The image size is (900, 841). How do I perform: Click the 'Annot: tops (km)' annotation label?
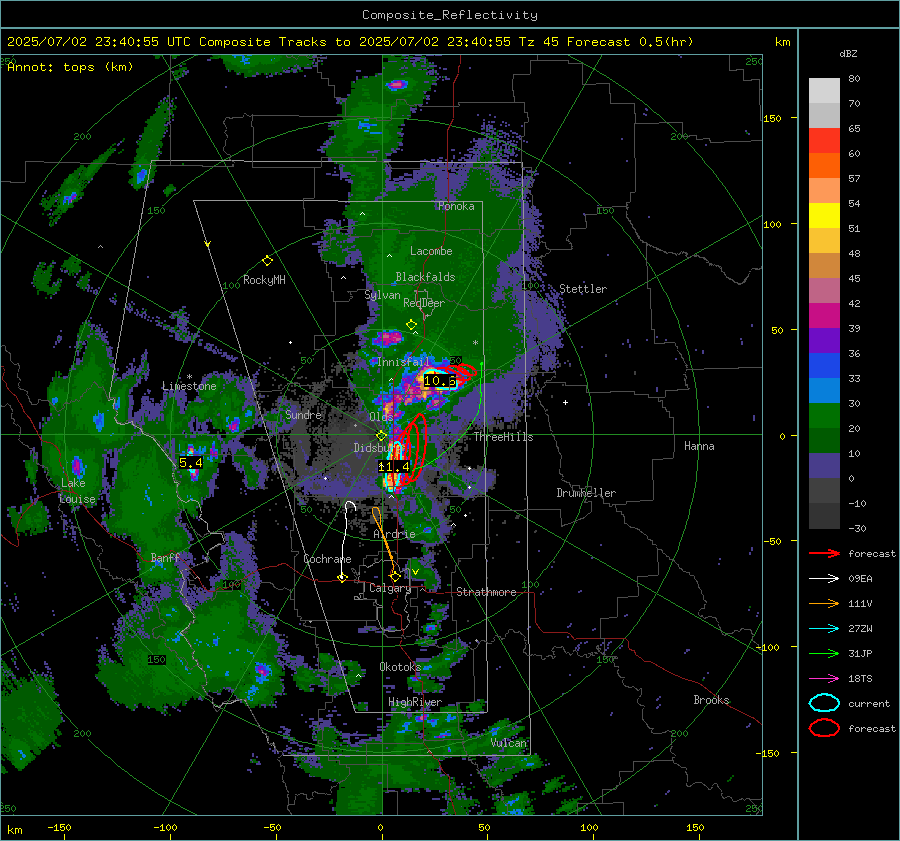click(x=70, y=67)
